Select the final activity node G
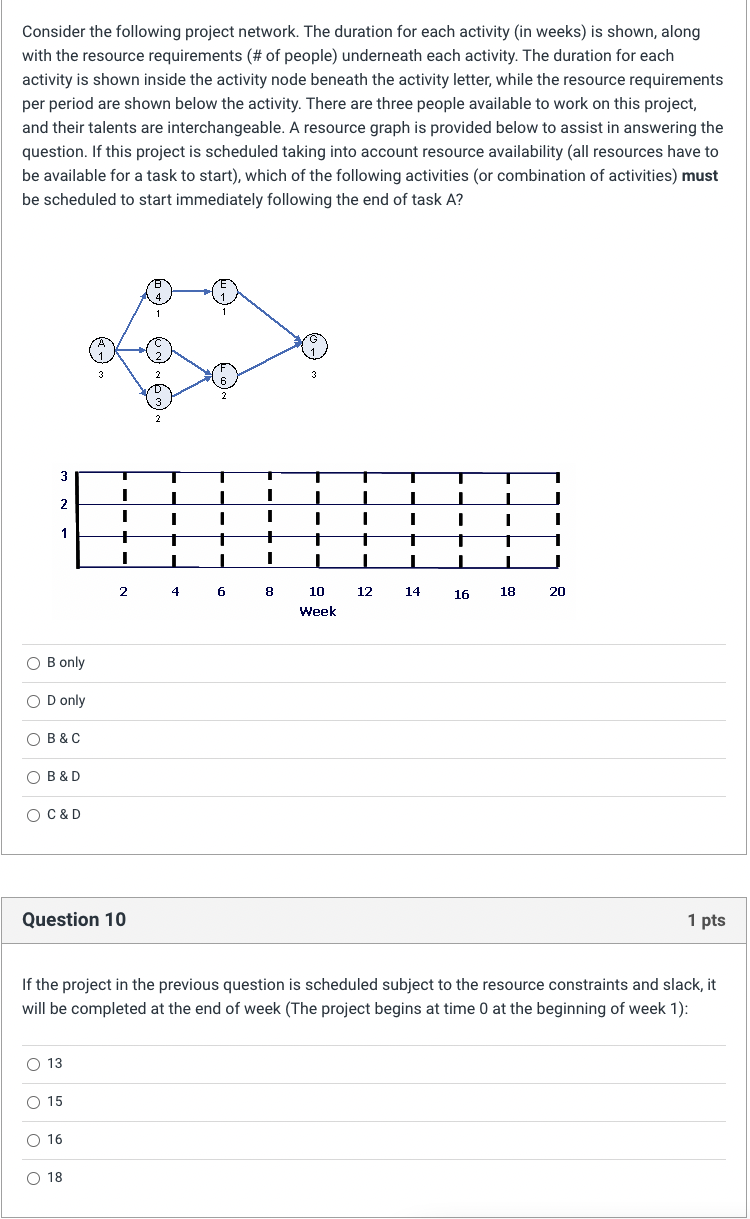750x1219 pixels. click(313, 345)
